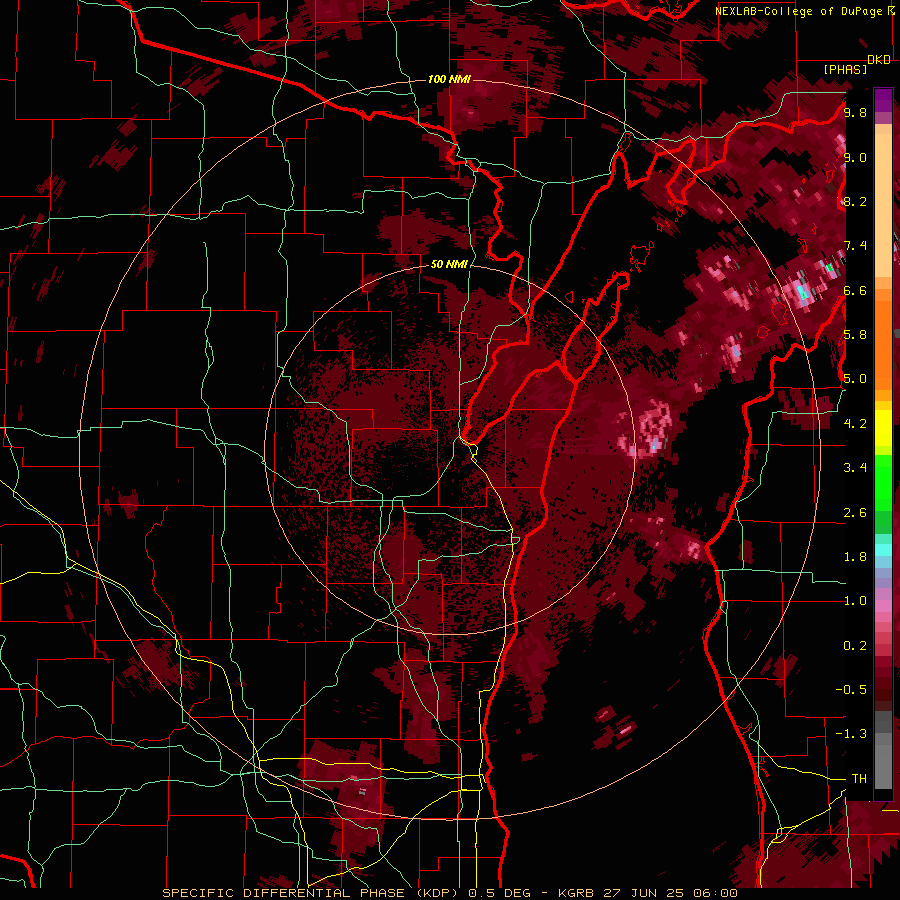The height and width of the screenshot is (900, 900).
Task: Click the purple top segment of the color scale
Action: (x=883, y=100)
